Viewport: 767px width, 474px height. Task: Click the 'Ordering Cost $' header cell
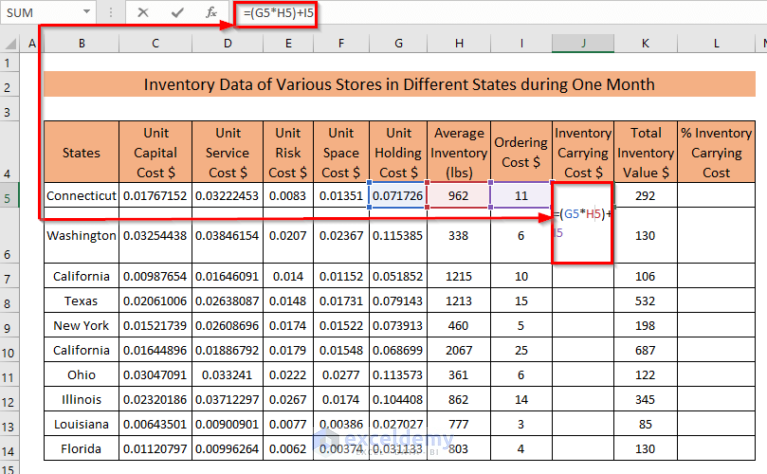pos(521,152)
